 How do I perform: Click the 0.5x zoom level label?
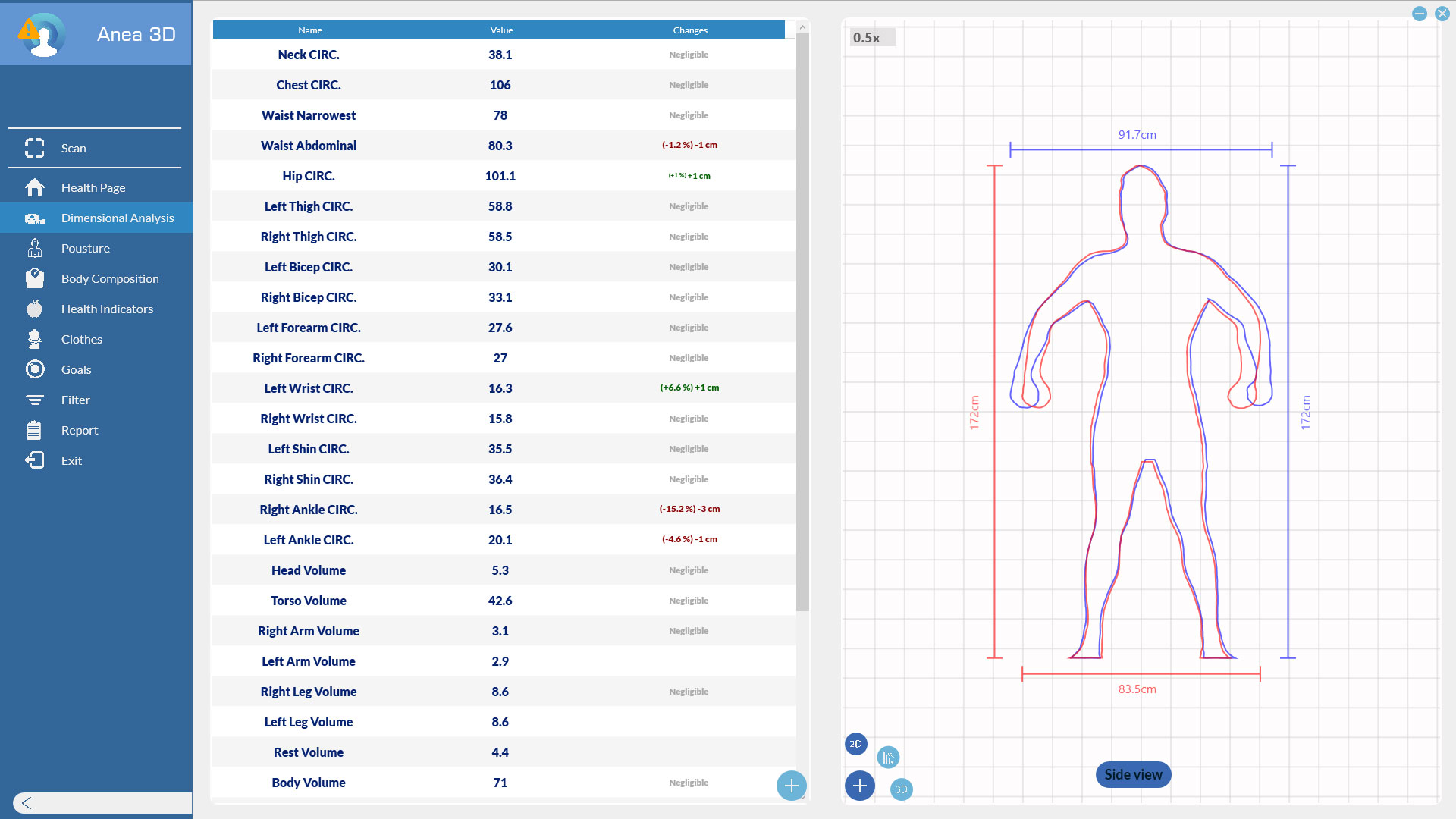pos(867,38)
